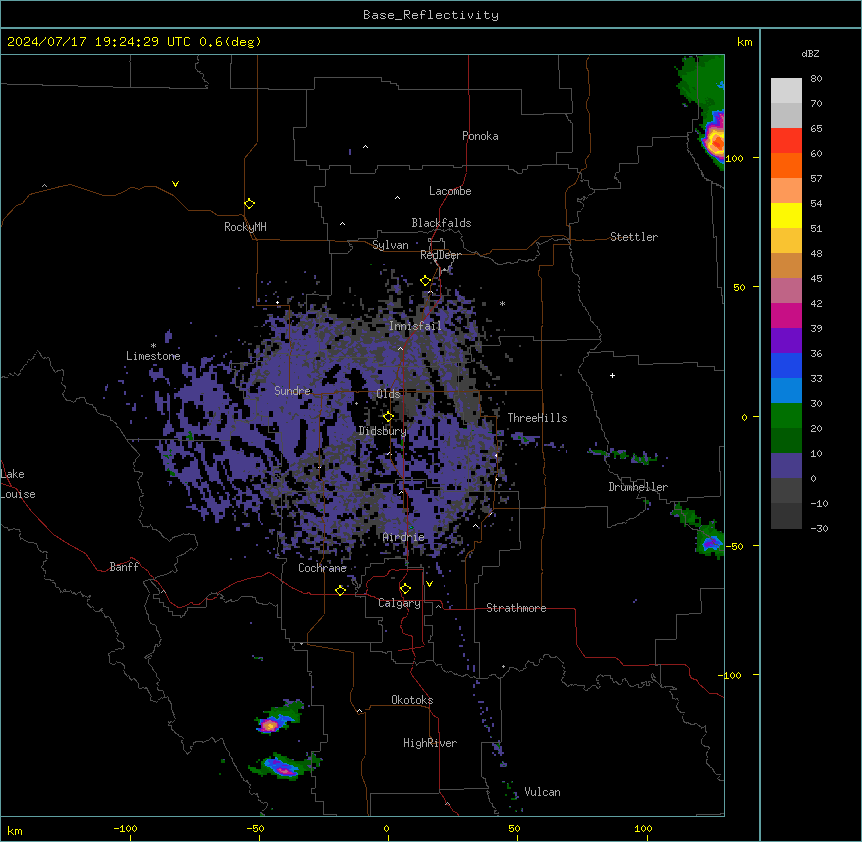Click the Blackfalds city label
The image size is (862, 842).
441,223
